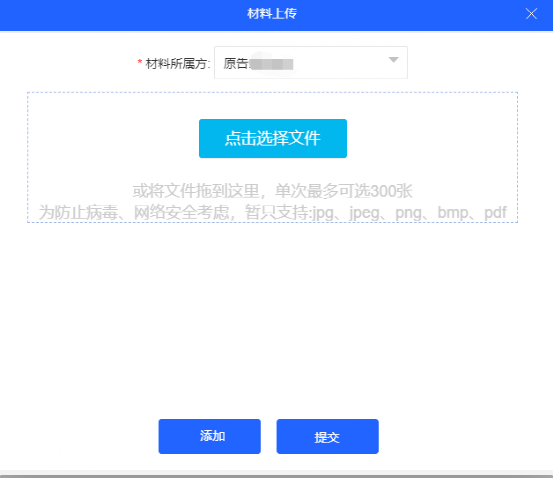Click the 材料上传 dialog title
Image resolution: width=554 pixels, height=478 pixels.
tap(272, 14)
